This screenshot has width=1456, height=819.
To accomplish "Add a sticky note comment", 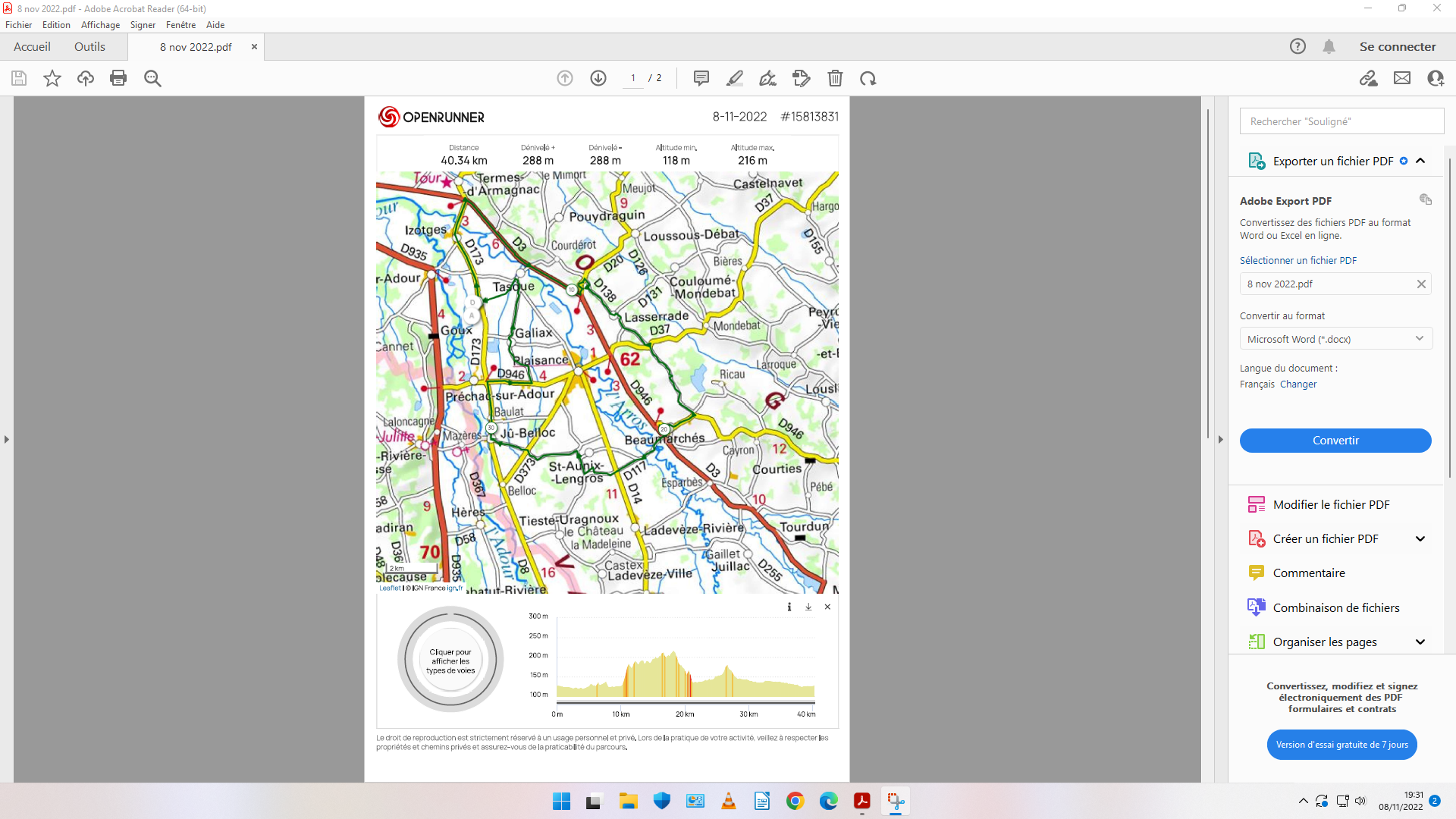I will [701, 78].
